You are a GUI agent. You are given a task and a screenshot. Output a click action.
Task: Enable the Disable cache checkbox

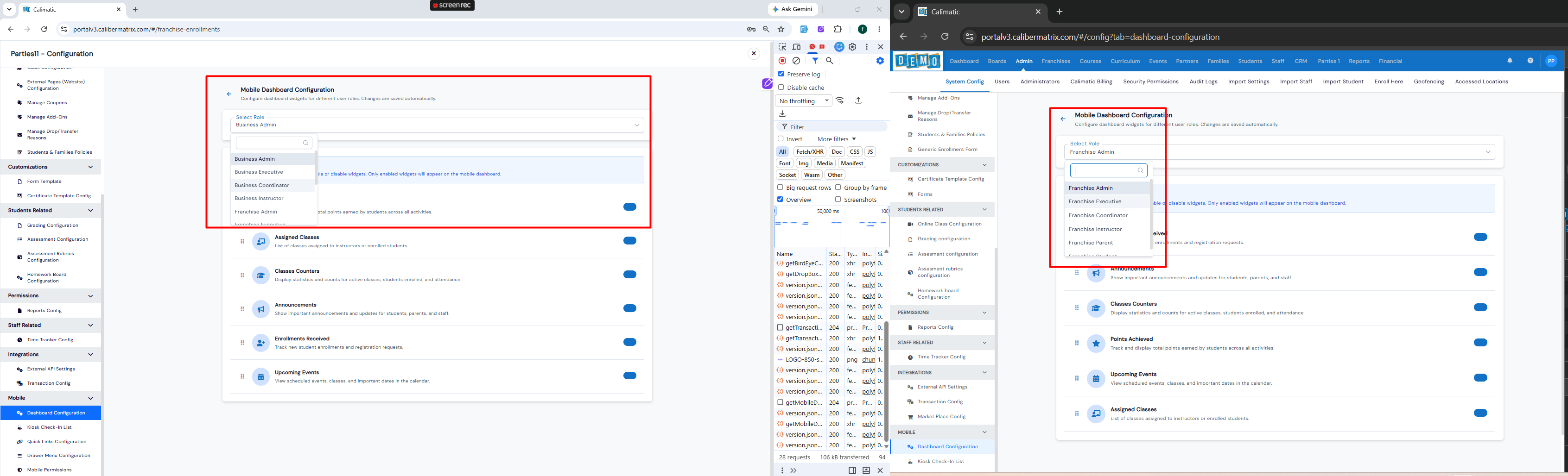(x=781, y=88)
